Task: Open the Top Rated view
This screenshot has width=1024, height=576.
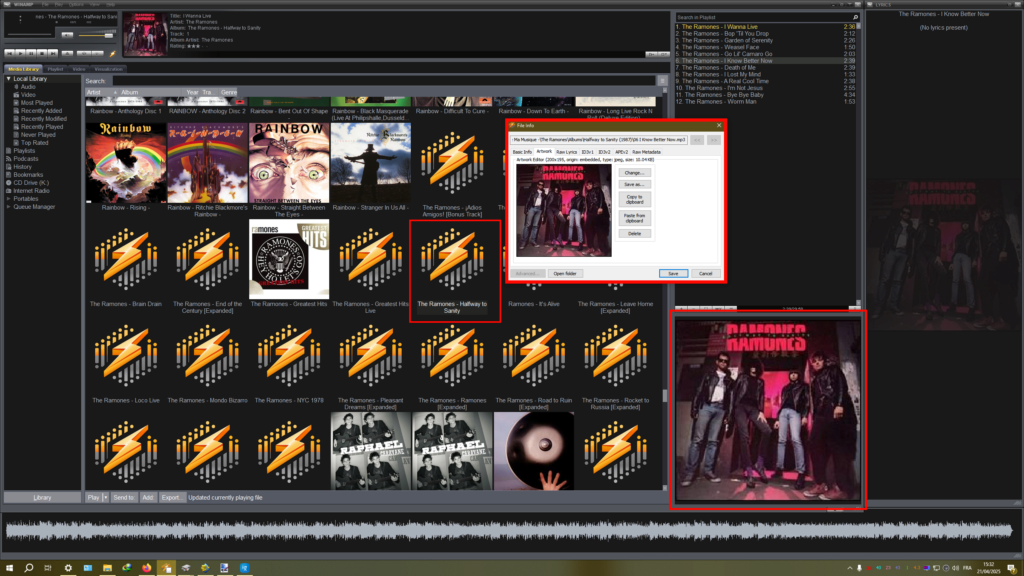Action: click(x=31, y=142)
